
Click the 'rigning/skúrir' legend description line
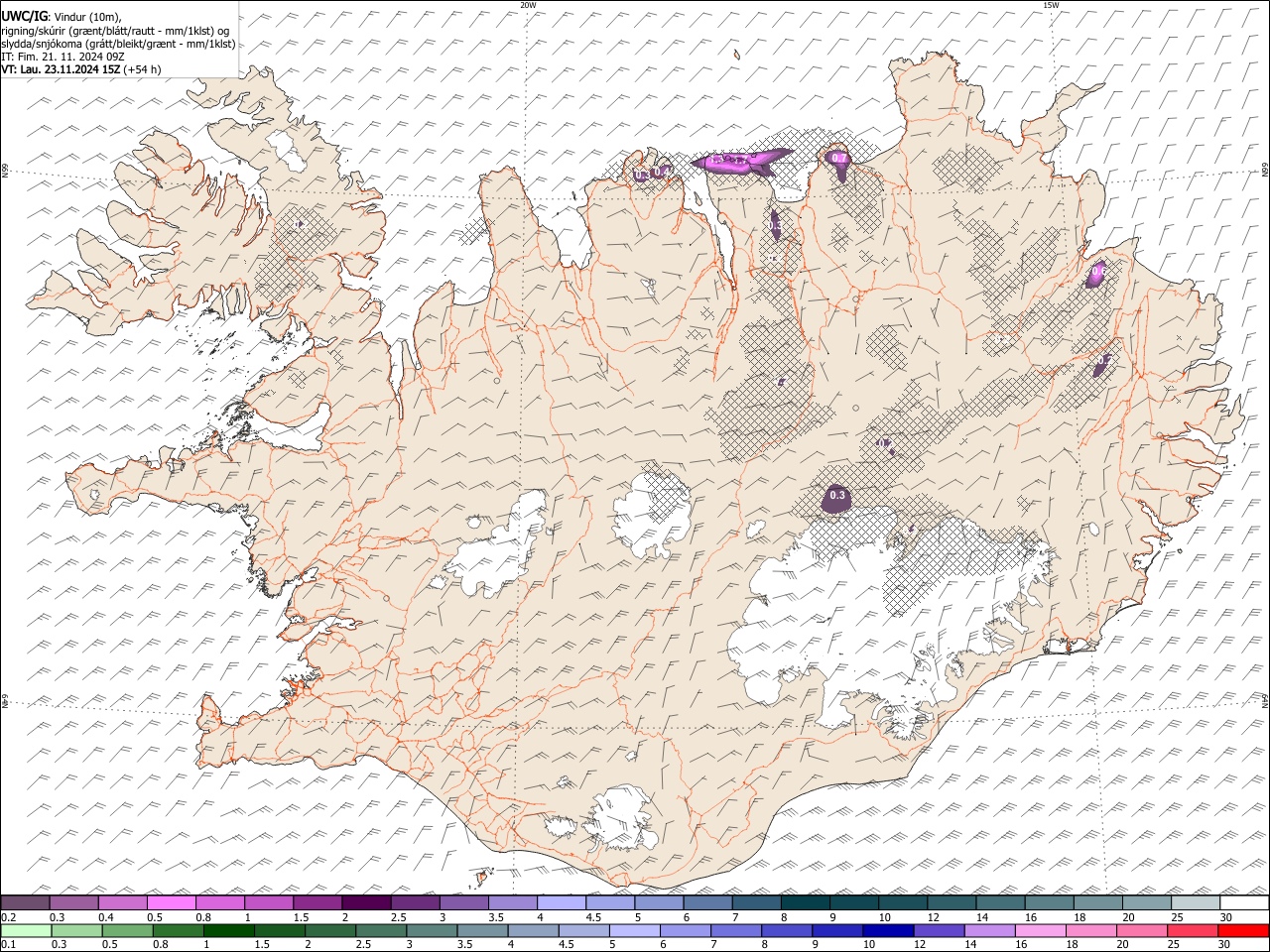pyautogui.click(x=115, y=30)
